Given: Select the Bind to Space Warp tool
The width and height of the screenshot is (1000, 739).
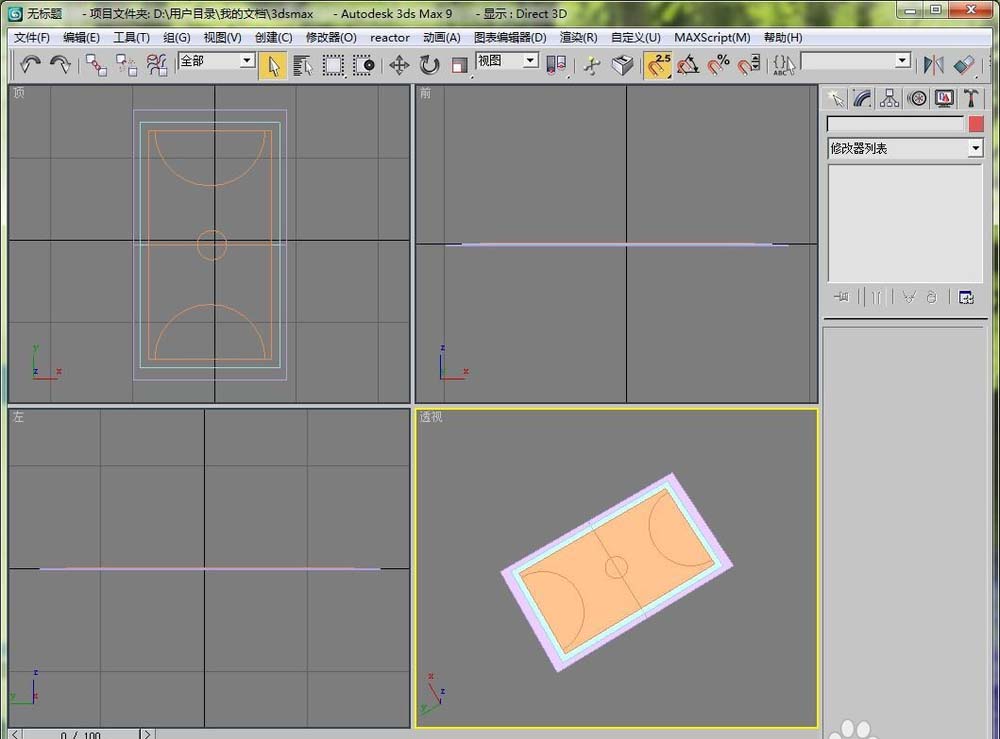Looking at the screenshot, I should [x=156, y=64].
